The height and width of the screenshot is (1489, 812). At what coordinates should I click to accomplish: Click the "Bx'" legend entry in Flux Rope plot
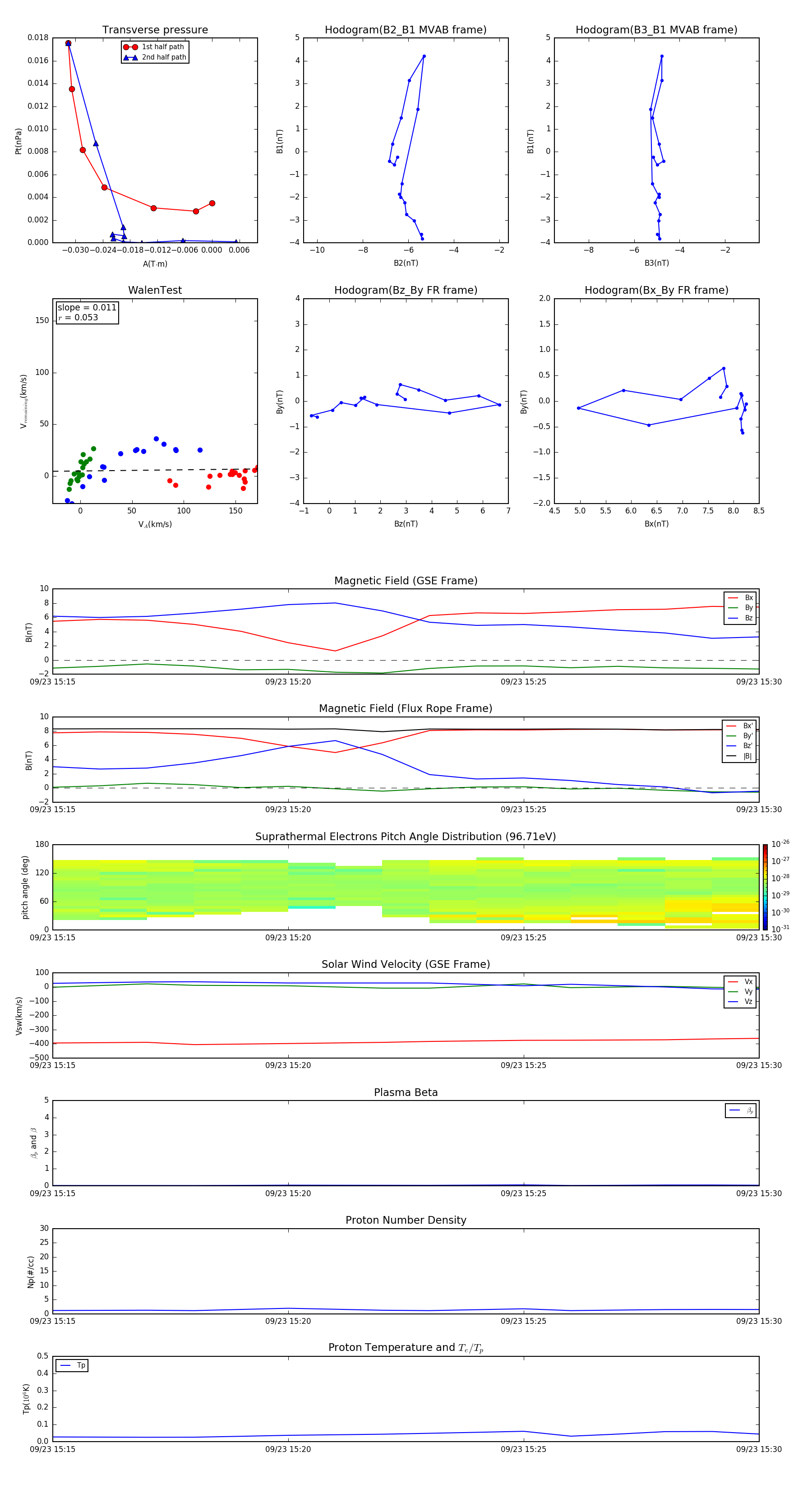739,726
